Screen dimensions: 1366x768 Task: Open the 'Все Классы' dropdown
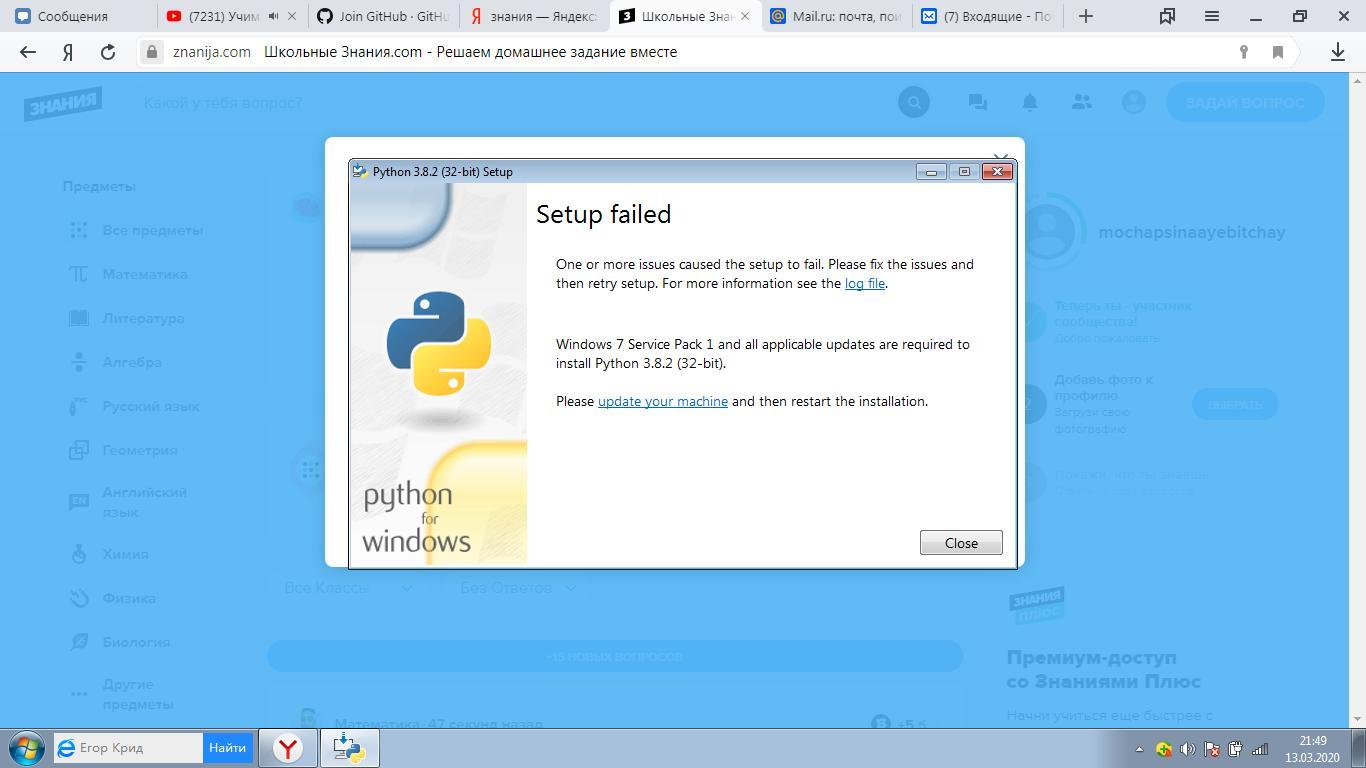point(348,588)
